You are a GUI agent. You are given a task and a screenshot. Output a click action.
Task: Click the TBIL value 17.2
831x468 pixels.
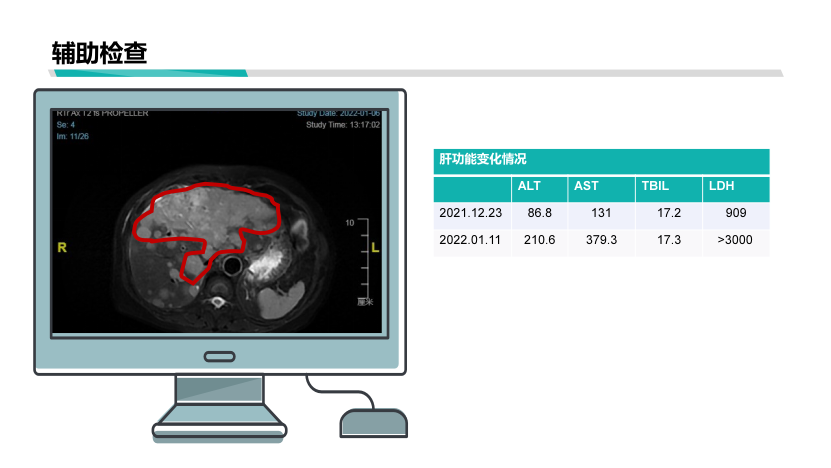pos(669,213)
